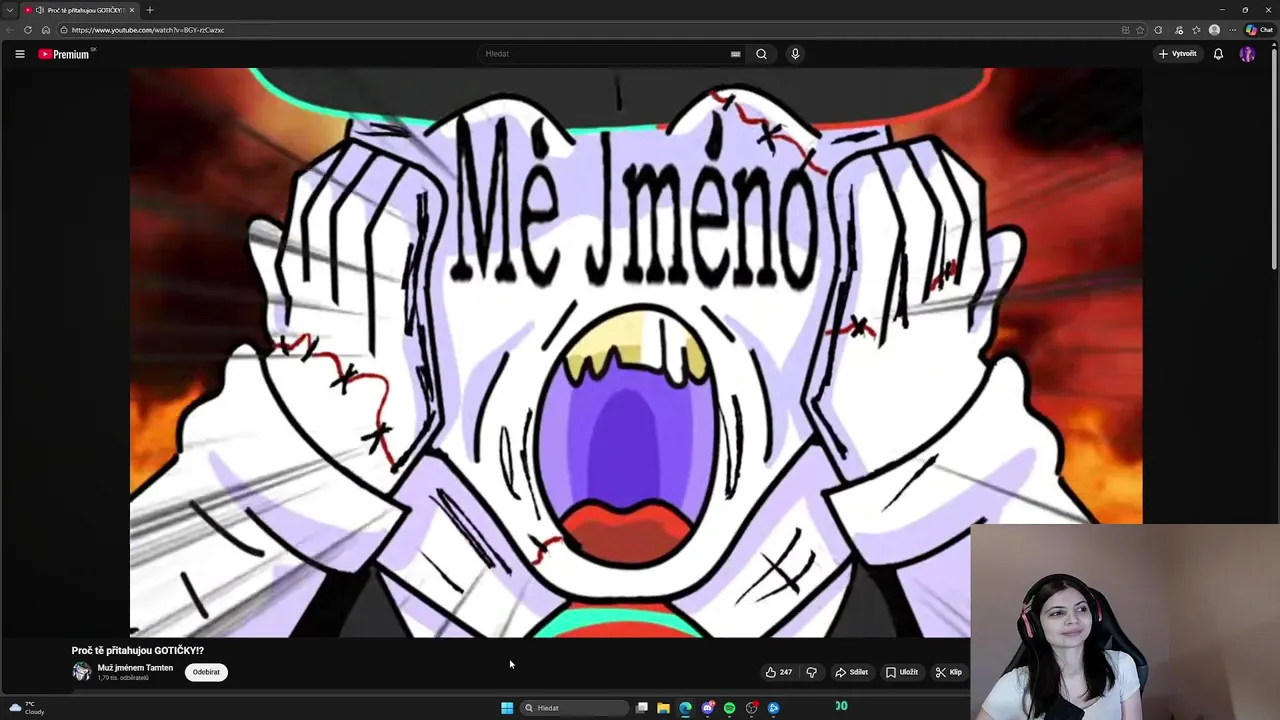Click the page vertical scrollbar
This screenshot has width=1280, height=720.
(x=1274, y=160)
